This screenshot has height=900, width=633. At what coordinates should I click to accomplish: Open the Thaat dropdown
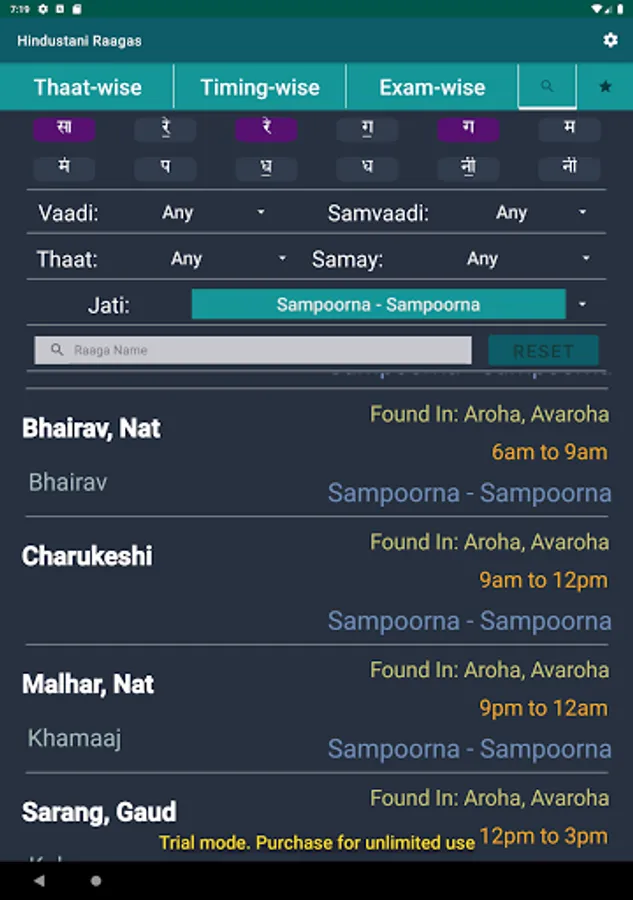coord(227,259)
